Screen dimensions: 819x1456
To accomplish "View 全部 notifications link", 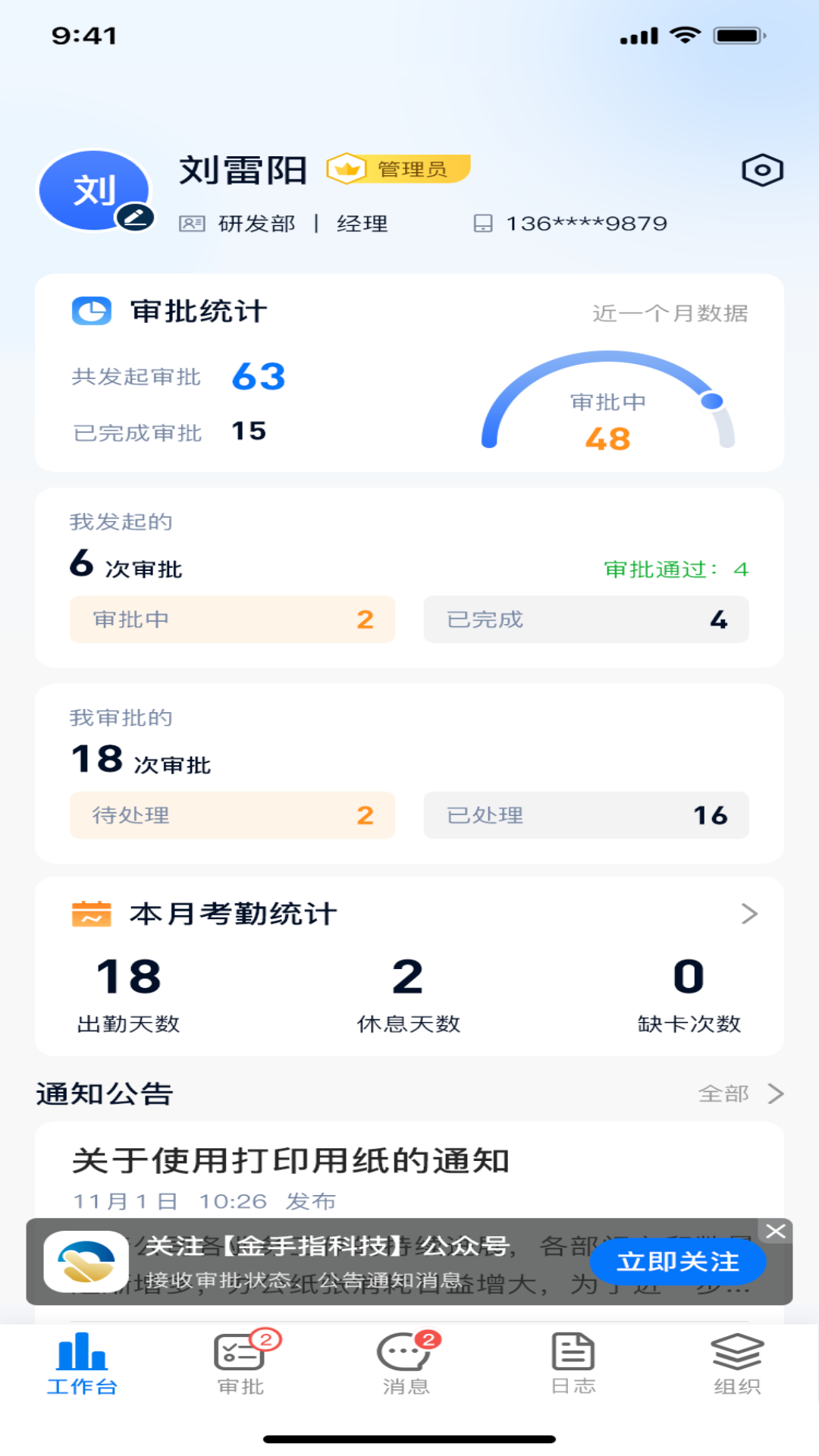I will point(723,1094).
